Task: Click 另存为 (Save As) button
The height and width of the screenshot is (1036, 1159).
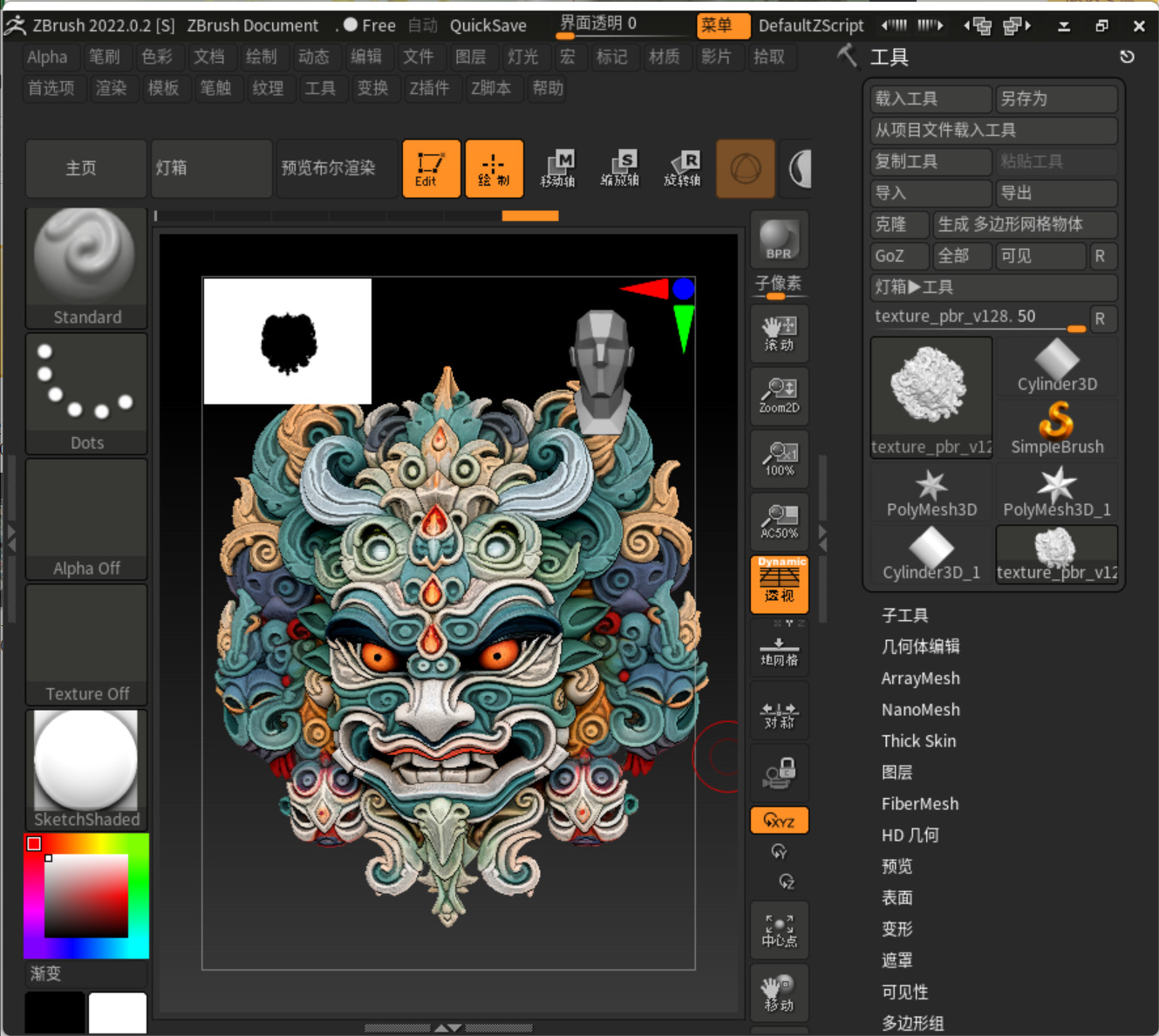Action: [1057, 99]
